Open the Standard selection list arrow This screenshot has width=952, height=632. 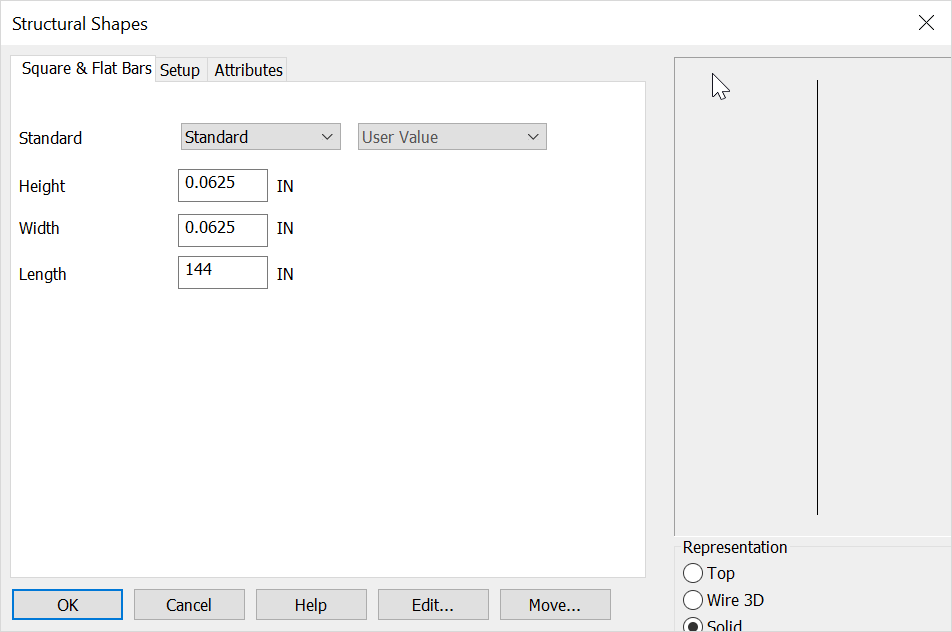325,136
